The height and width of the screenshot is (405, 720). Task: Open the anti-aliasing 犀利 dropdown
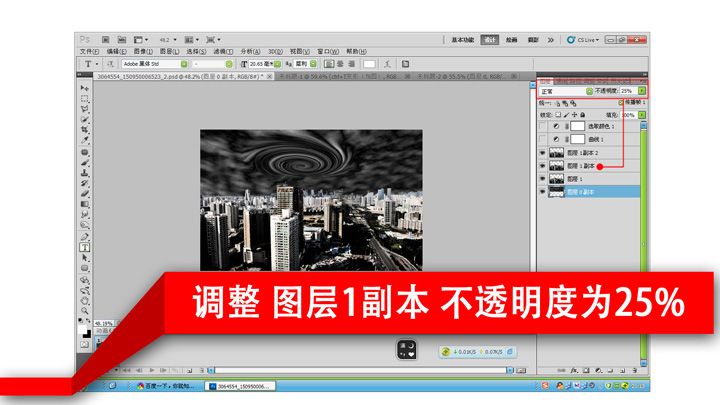(314, 64)
